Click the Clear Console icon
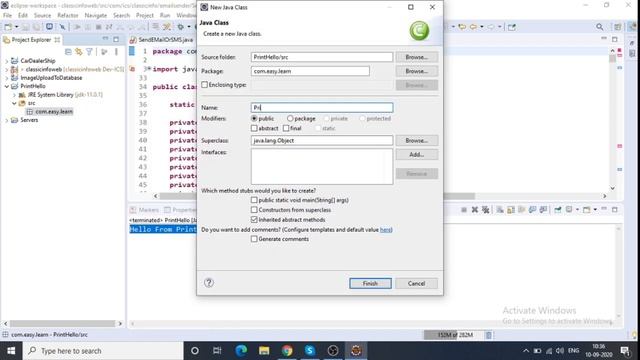This screenshot has height=360, width=640. coord(500,210)
